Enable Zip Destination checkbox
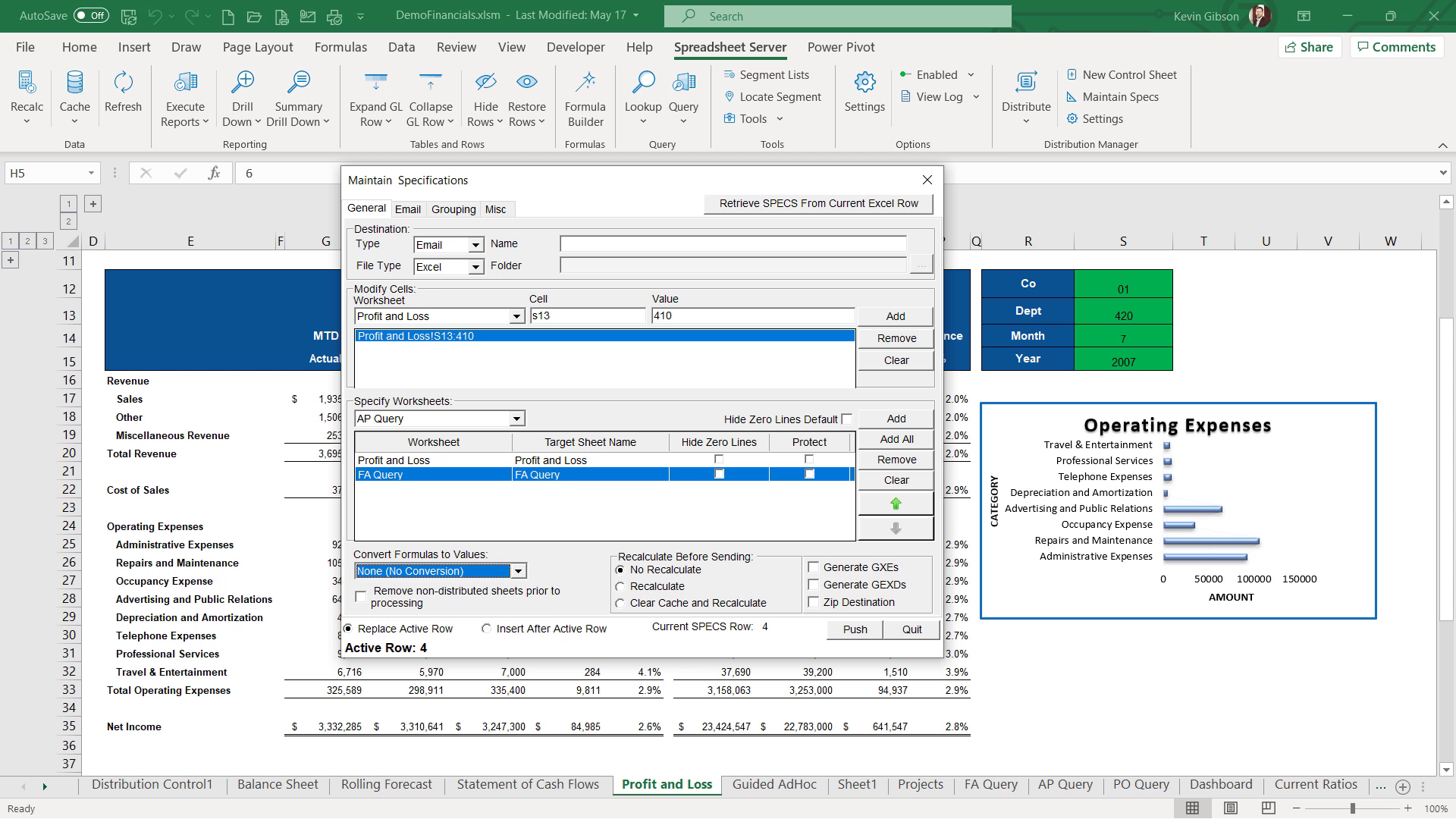Image resolution: width=1456 pixels, height=819 pixels. [814, 602]
